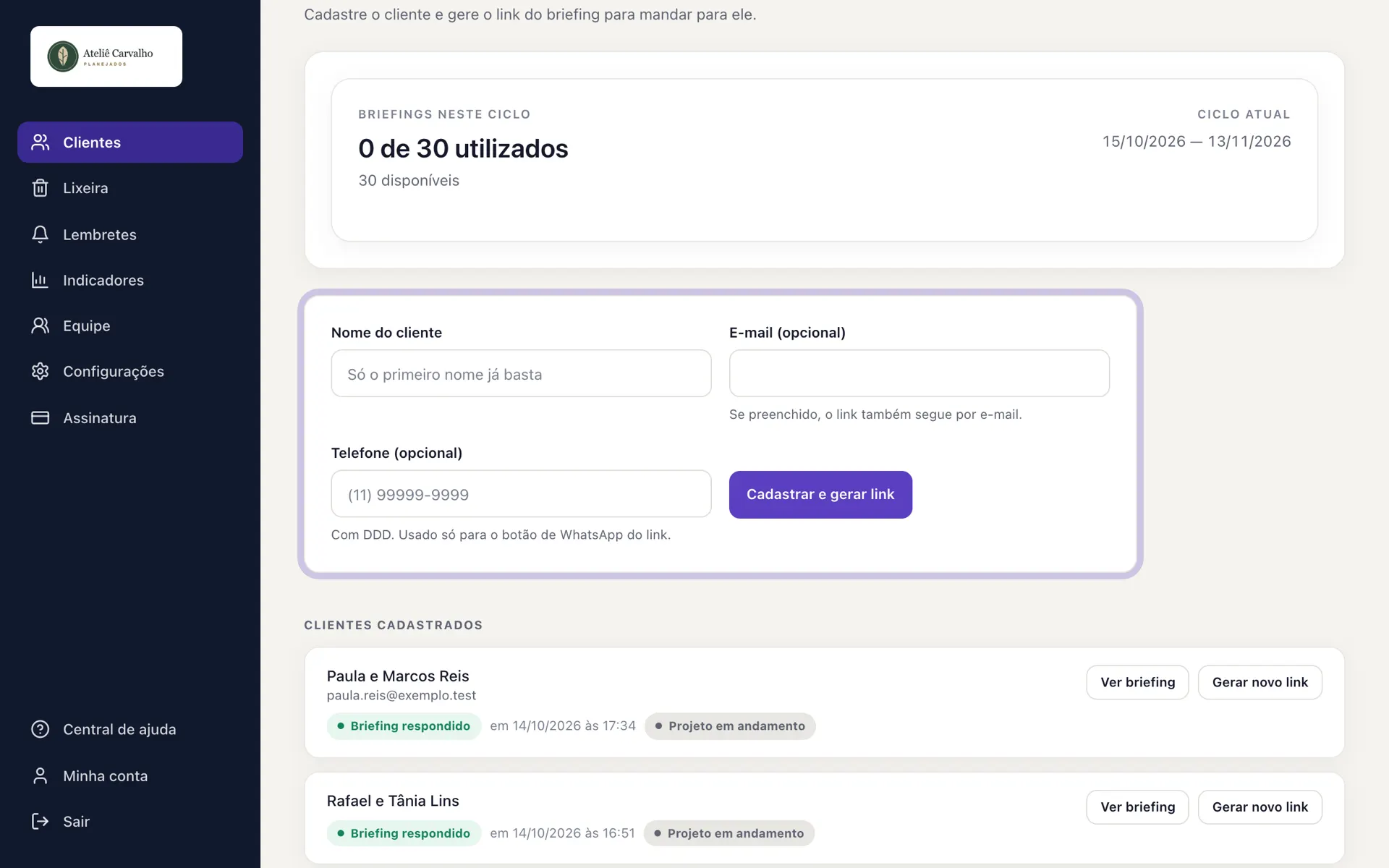Image resolution: width=1389 pixels, height=868 pixels.
Task: Click the name Rafael e Tânia Lins
Action: coord(393,801)
